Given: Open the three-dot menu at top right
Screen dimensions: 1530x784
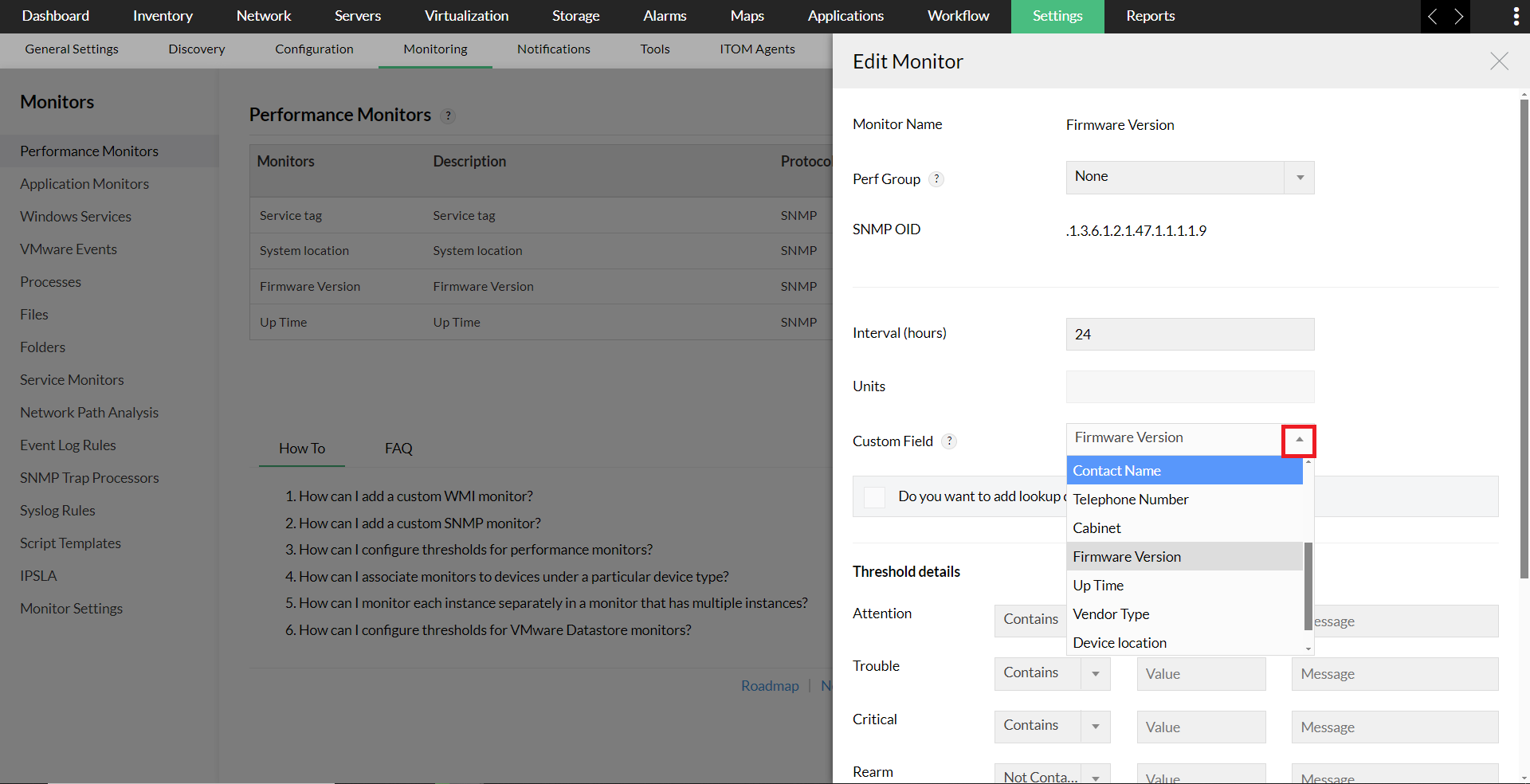Looking at the screenshot, I should pyautogui.click(x=1516, y=16).
